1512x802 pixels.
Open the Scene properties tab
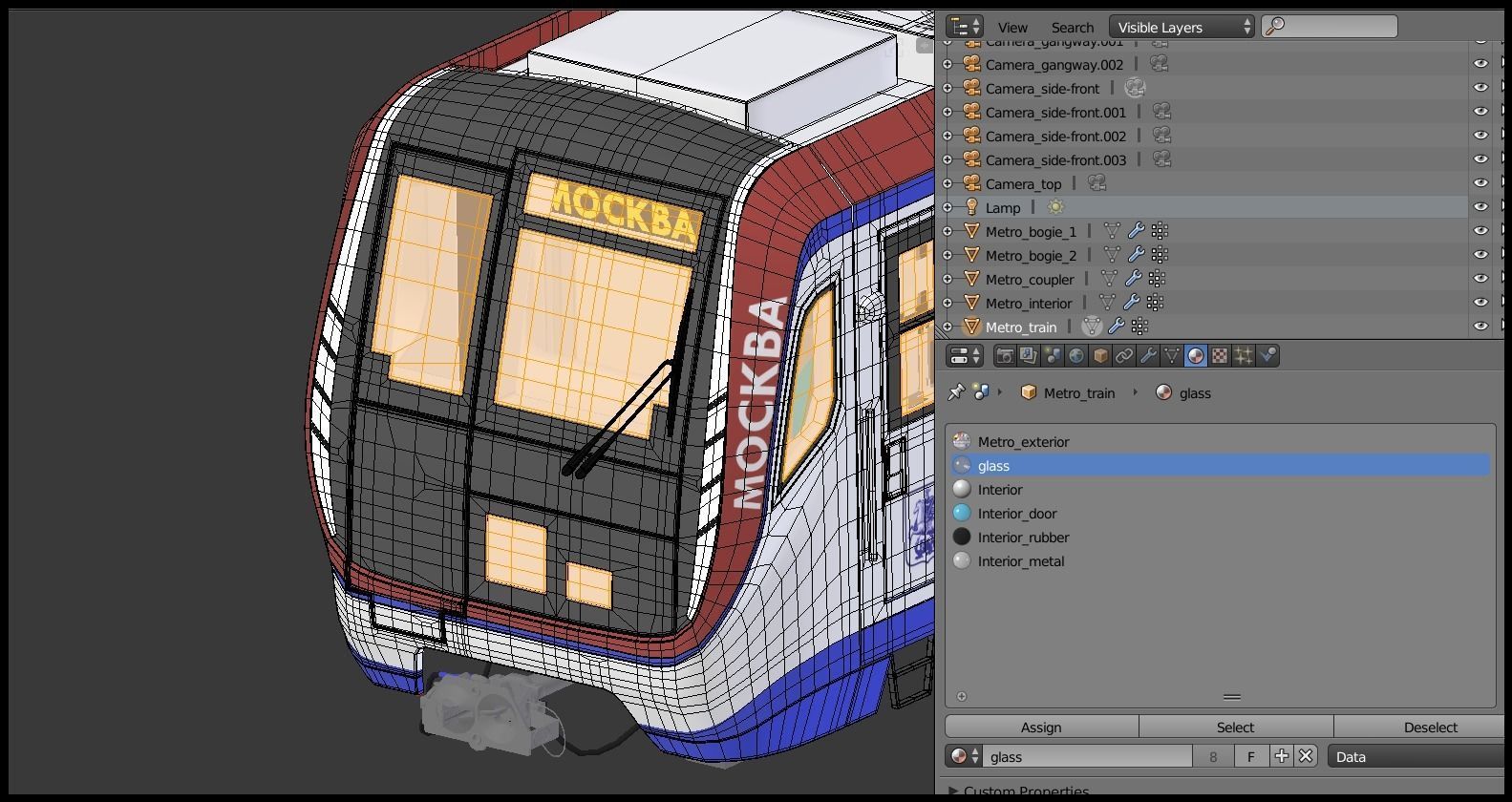pyautogui.click(x=1053, y=356)
